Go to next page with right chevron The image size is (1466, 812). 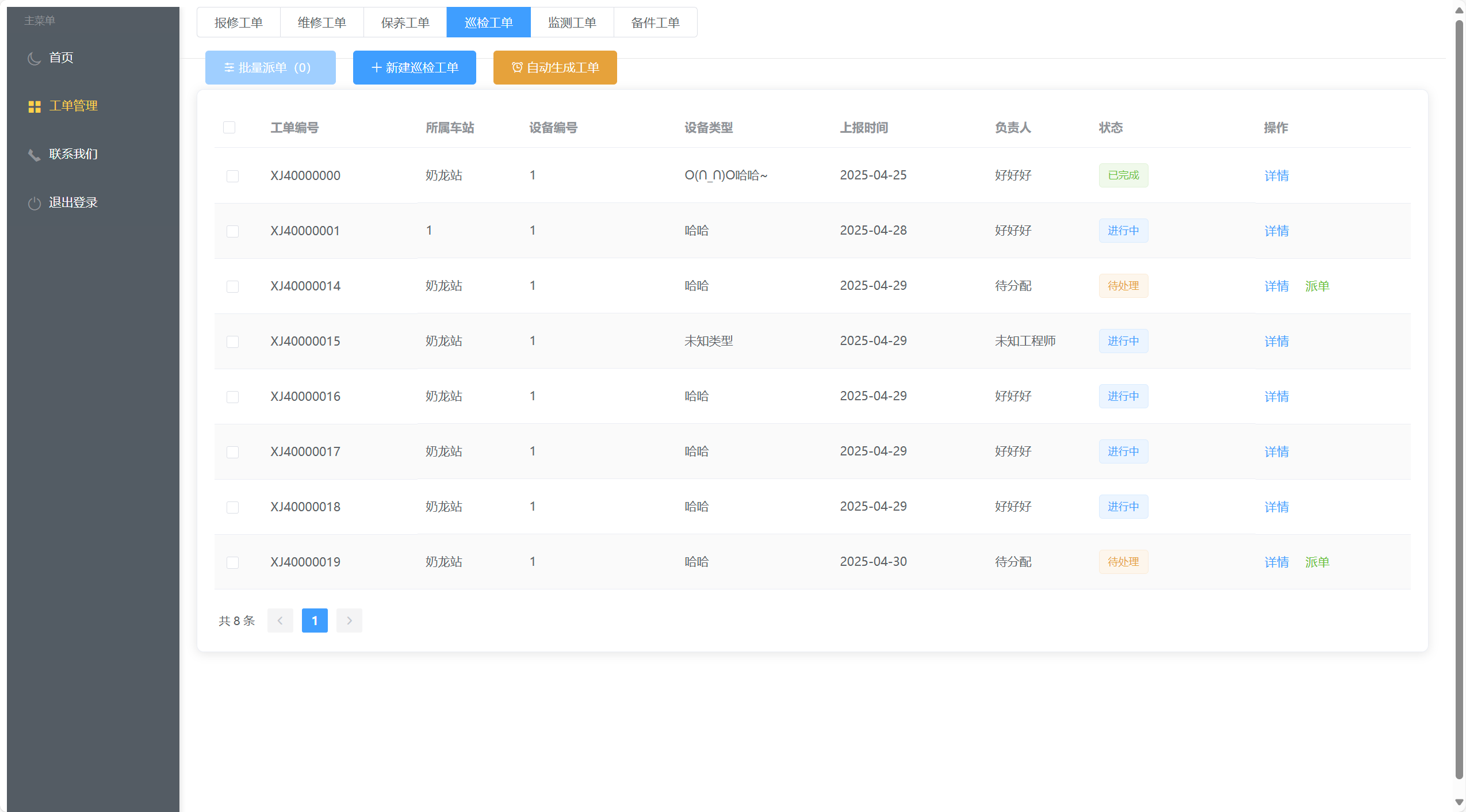tap(349, 621)
